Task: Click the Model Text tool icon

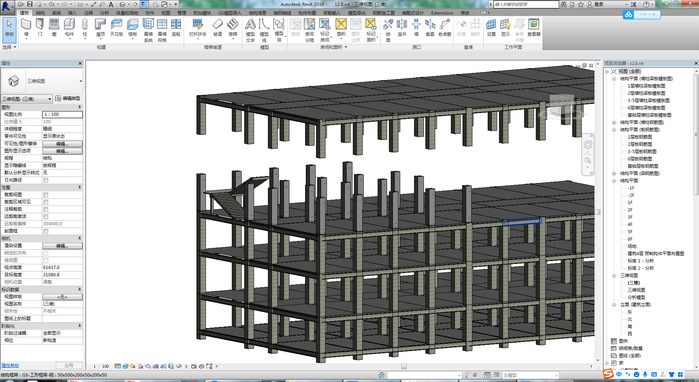Action: pos(251,29)
